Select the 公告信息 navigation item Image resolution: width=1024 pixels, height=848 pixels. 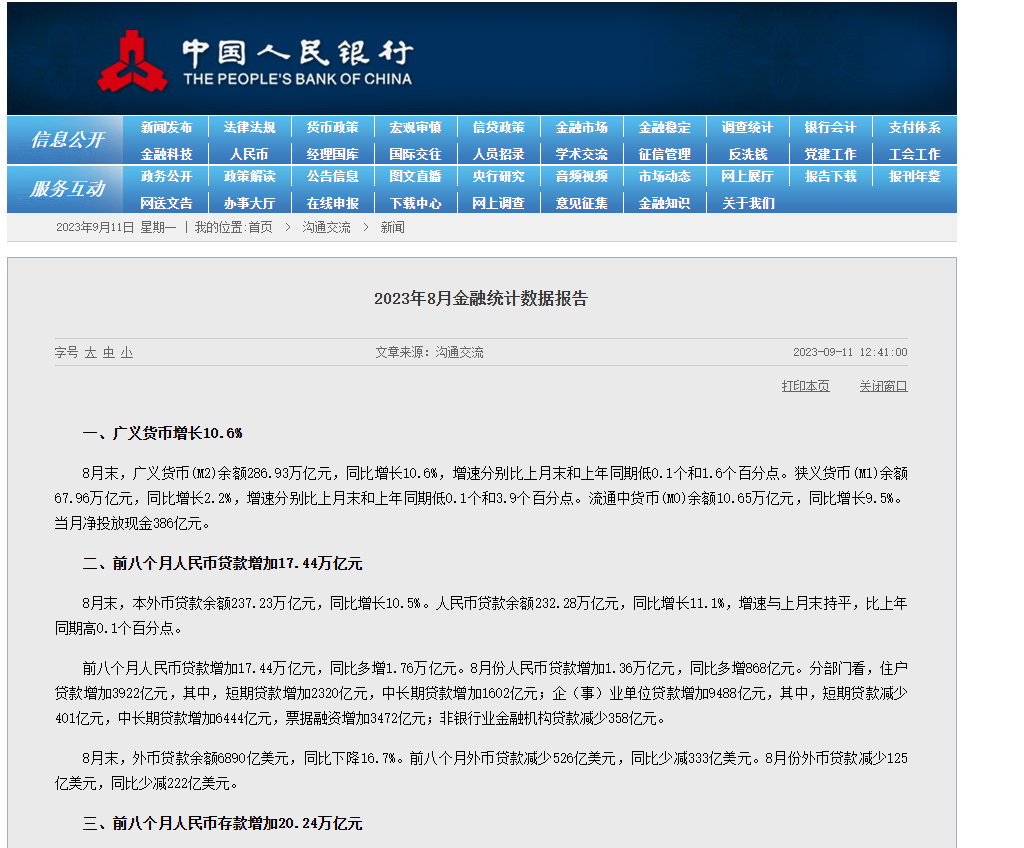pos(332,177)
